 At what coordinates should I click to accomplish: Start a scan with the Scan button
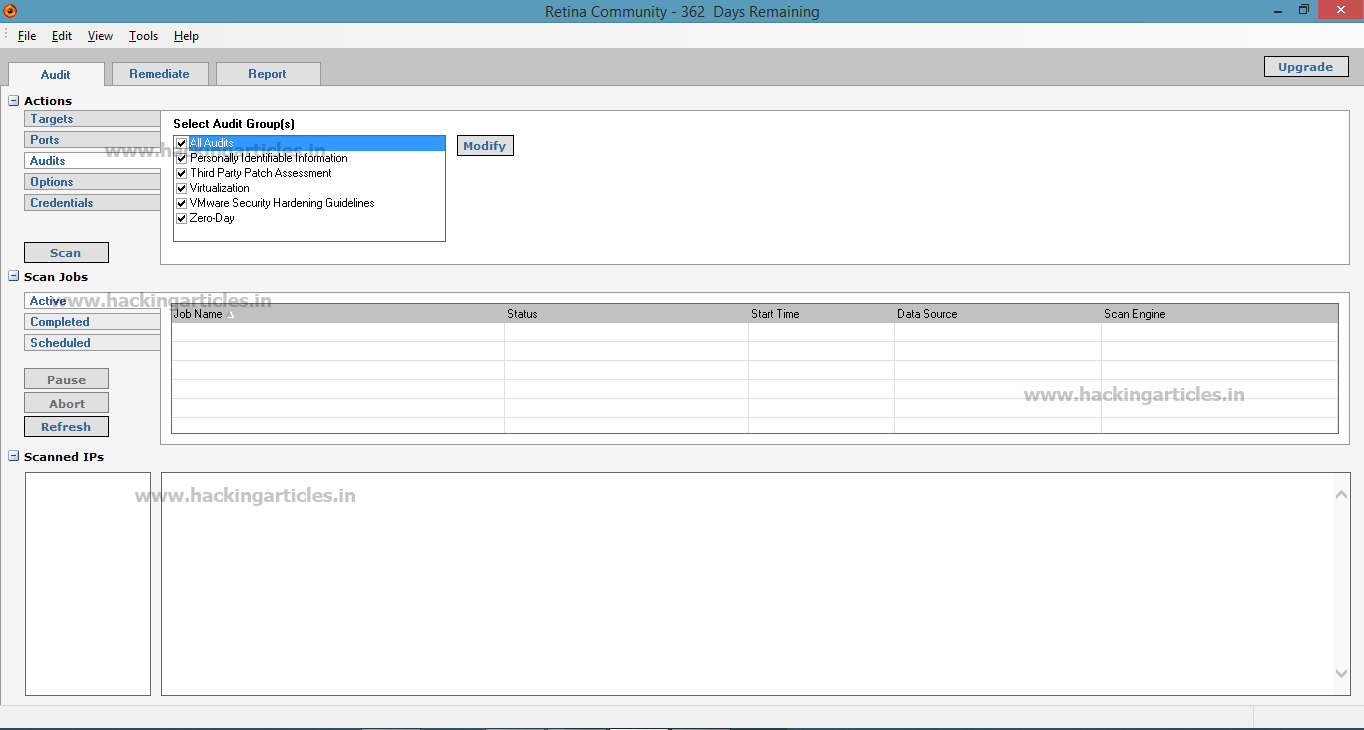(x=66, y=253)
